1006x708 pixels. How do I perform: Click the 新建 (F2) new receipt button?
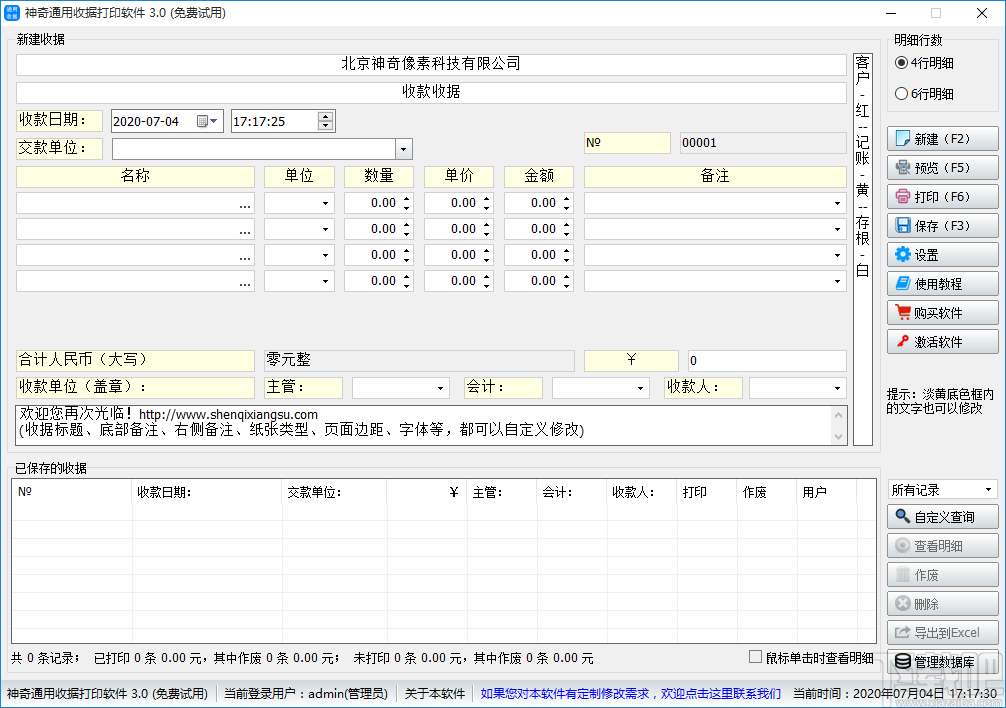[x=942, y=139]
